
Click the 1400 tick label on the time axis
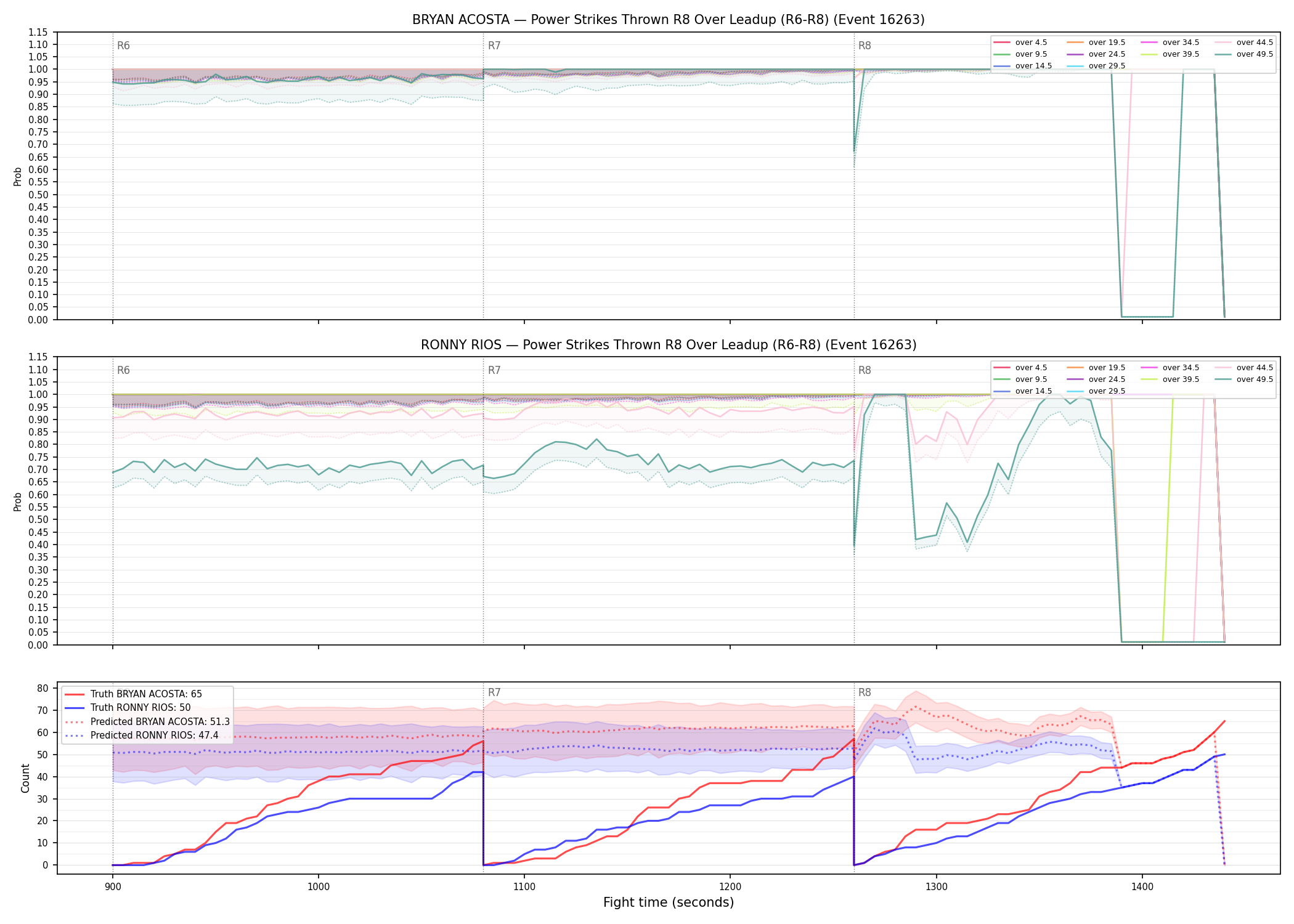(x=1142, y=886)
